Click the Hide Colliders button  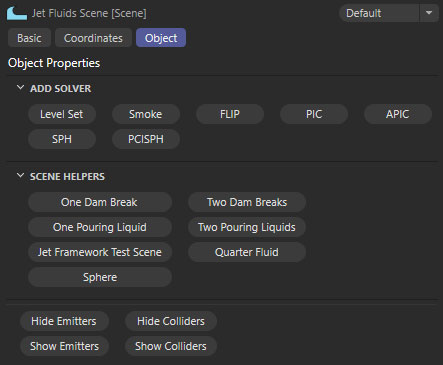pyautogui.click(x=171, y=321)
